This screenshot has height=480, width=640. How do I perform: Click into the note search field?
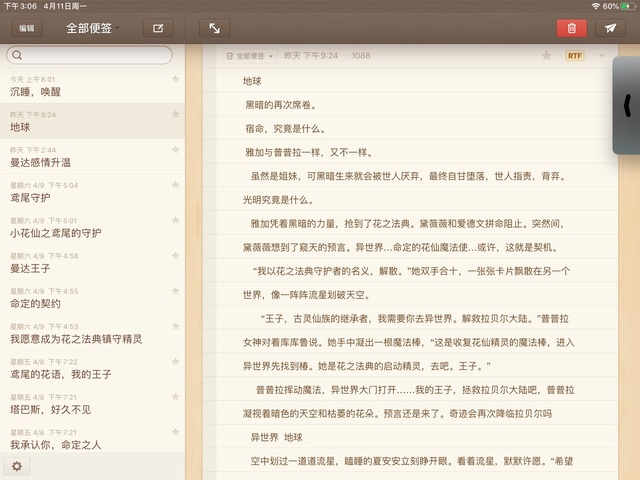pos(95,55)
